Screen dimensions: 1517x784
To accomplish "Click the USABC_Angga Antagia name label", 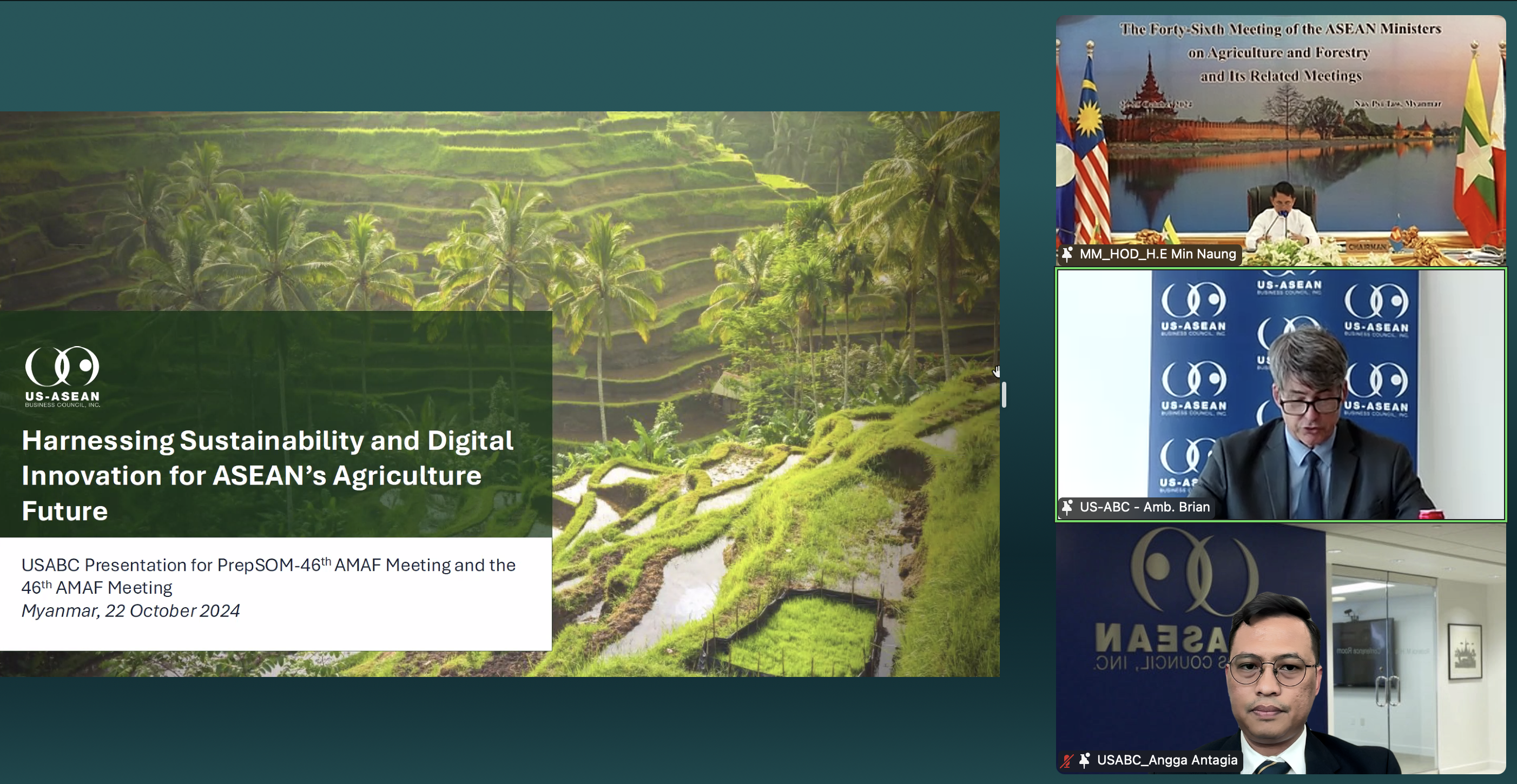I will click(x=1166, y=760).
